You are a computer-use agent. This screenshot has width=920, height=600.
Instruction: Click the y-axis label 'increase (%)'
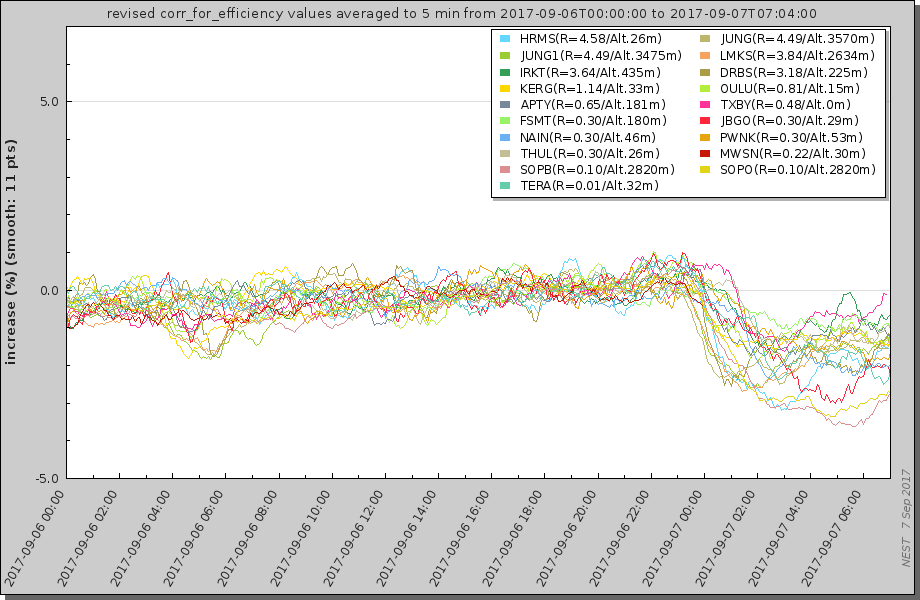click(x=13, y=252)
